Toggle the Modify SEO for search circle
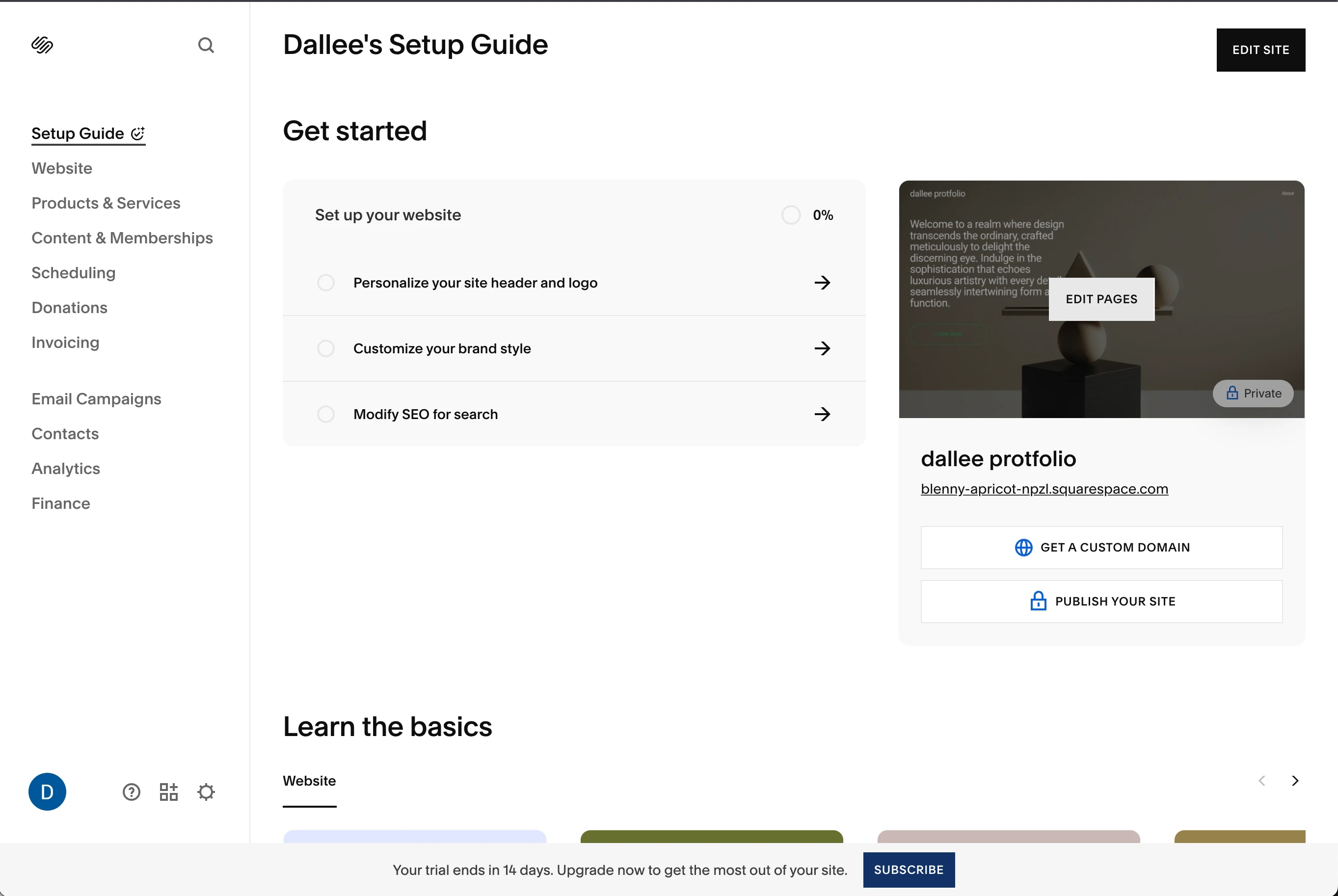This screenshot has width=1338, height=896. pyautogui.click(x=326, y=414)
